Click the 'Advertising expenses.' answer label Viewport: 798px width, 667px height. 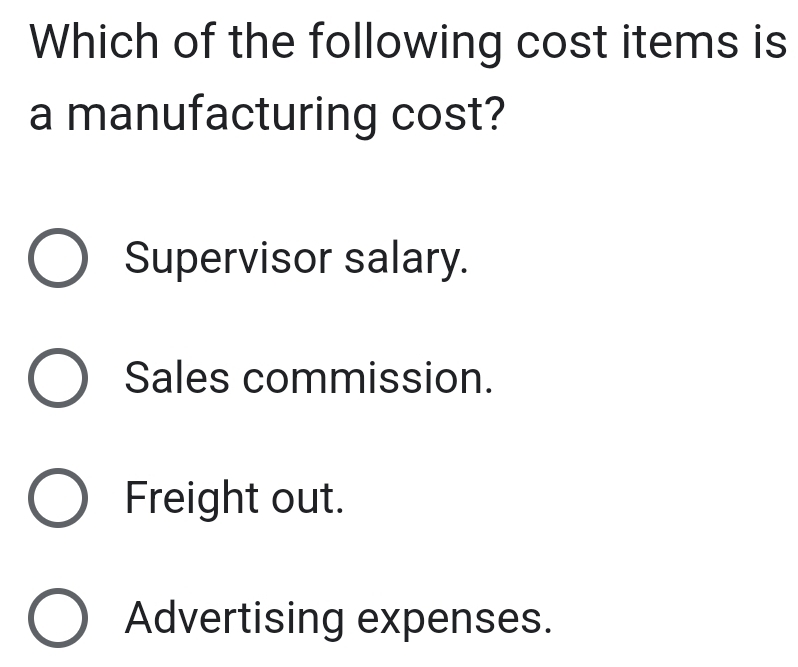[x=338, y=619]
